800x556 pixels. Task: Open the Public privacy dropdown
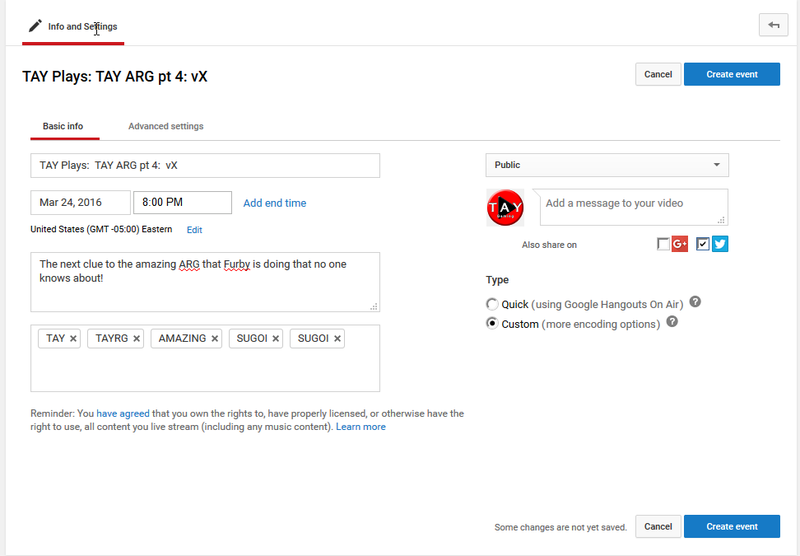tap(607, 165)
